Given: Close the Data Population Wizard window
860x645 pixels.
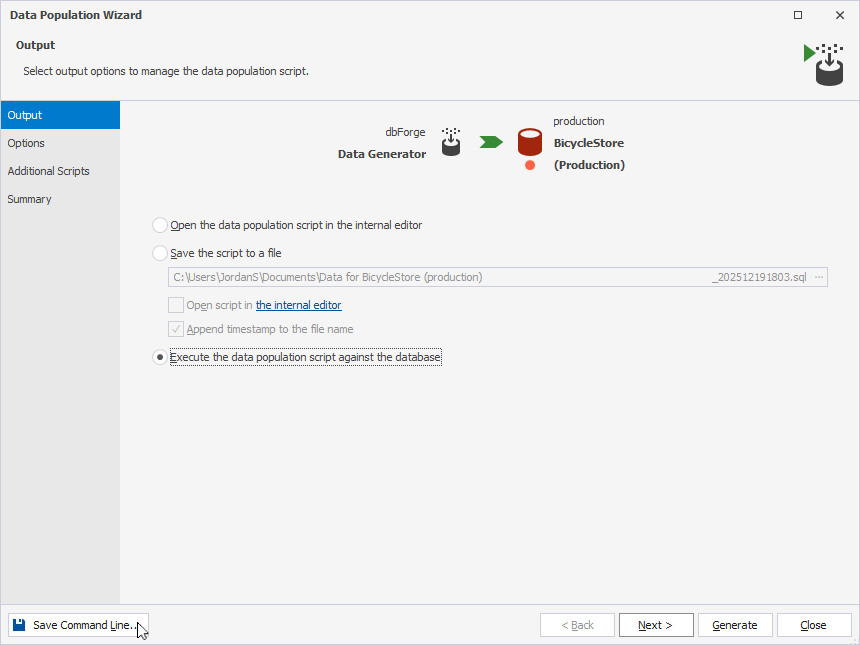Looking at the screenshot, I should pos(840,15).
